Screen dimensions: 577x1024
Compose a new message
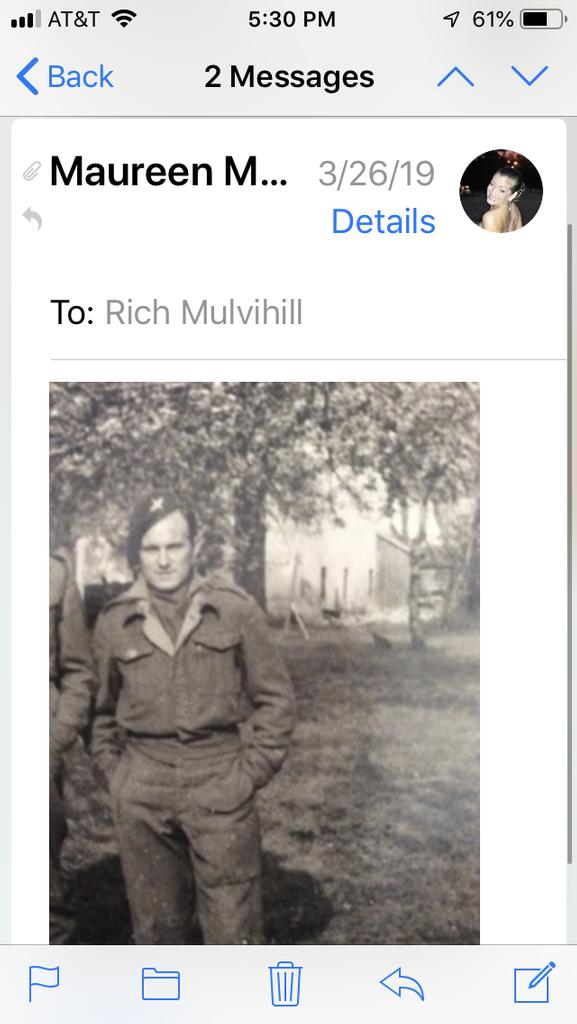pos(535,982)
